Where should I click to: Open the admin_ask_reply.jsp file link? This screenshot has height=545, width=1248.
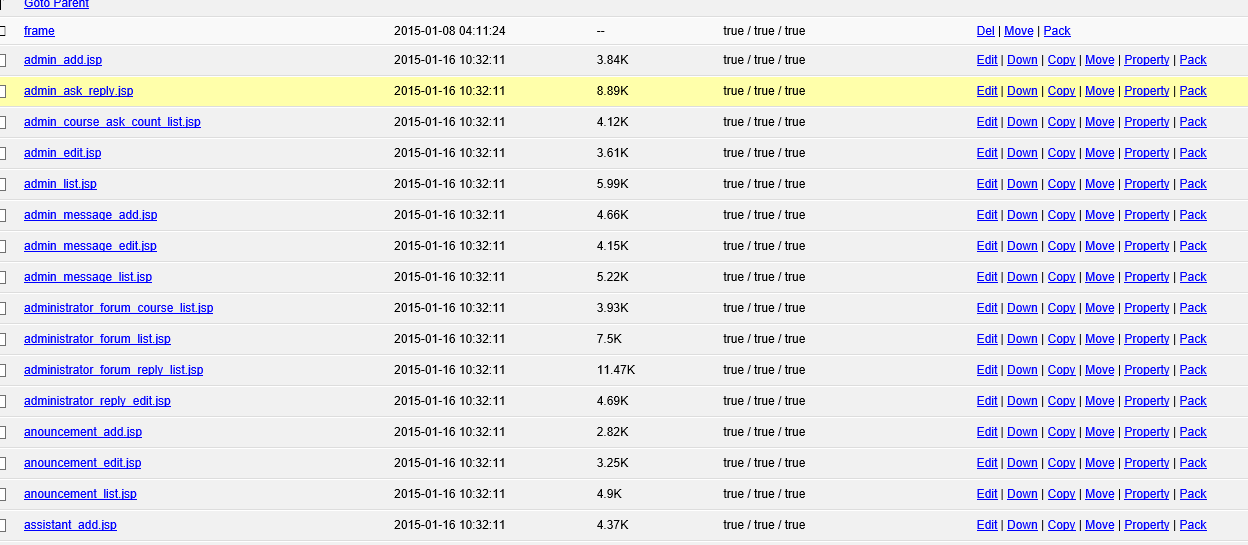[x=78, y=91]
